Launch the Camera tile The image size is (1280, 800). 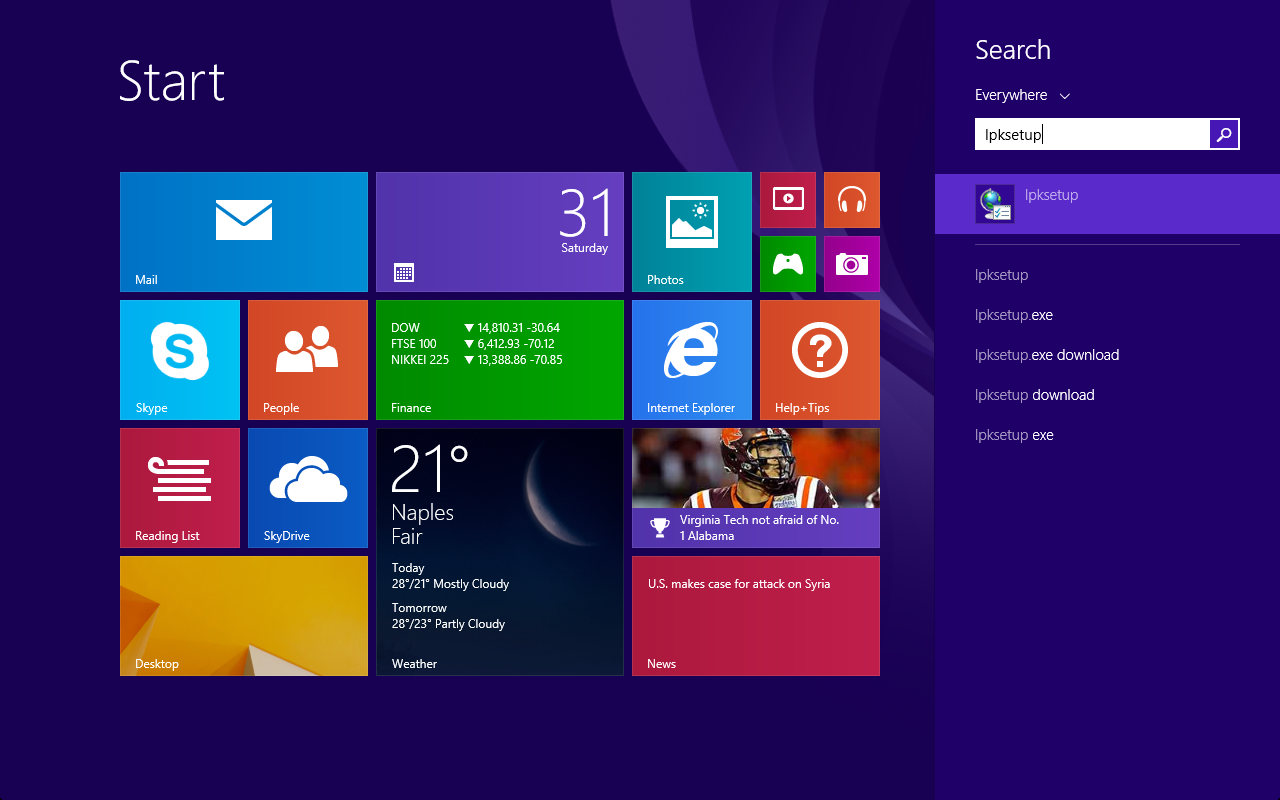pyautogui.click(x=852, y=264)
